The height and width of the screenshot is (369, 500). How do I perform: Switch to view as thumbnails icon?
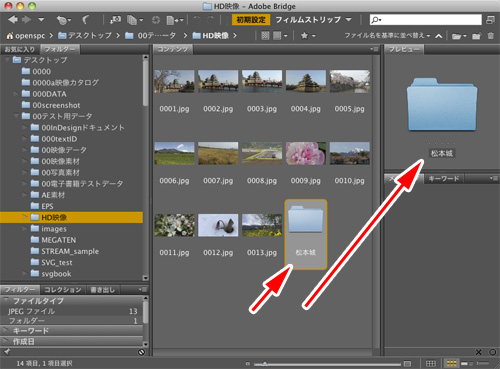pyautogui.click(x=451, y=363)
